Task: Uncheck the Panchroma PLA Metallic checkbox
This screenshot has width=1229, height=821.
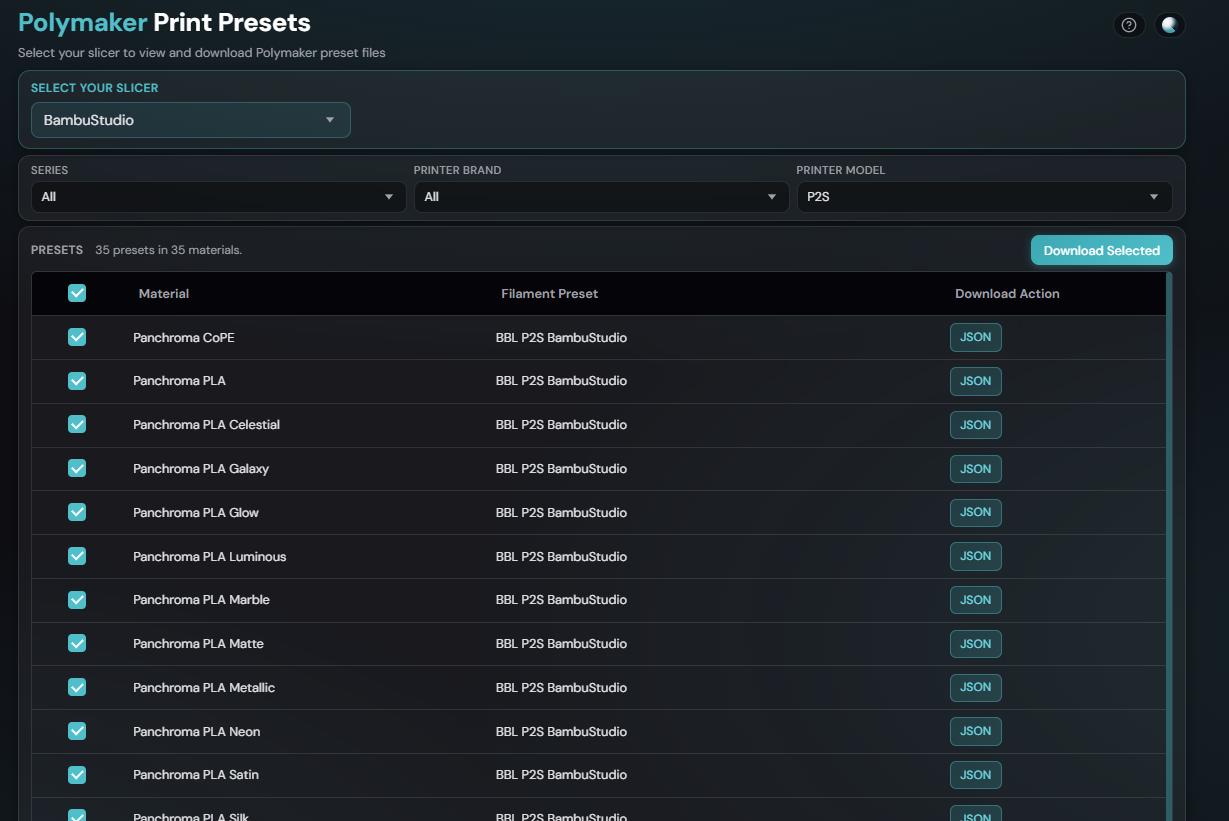Action: [x=77, y=687]
